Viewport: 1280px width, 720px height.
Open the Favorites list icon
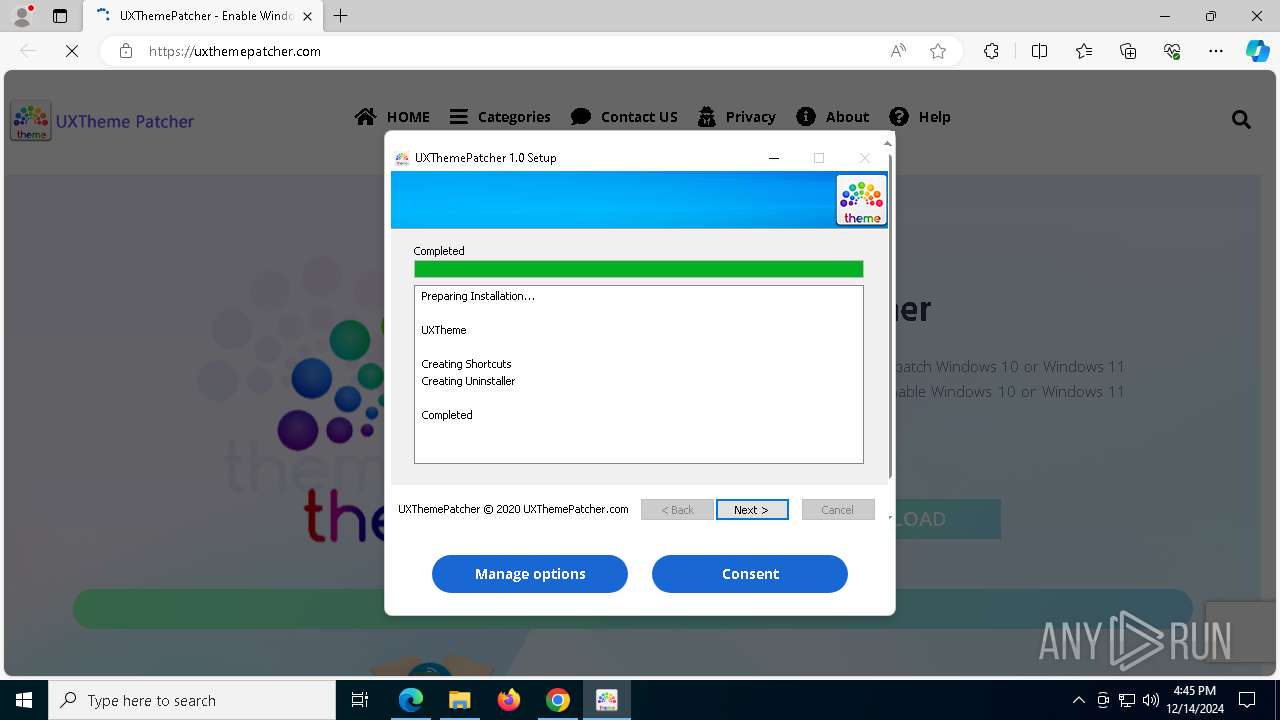[x=1084, y=51]
